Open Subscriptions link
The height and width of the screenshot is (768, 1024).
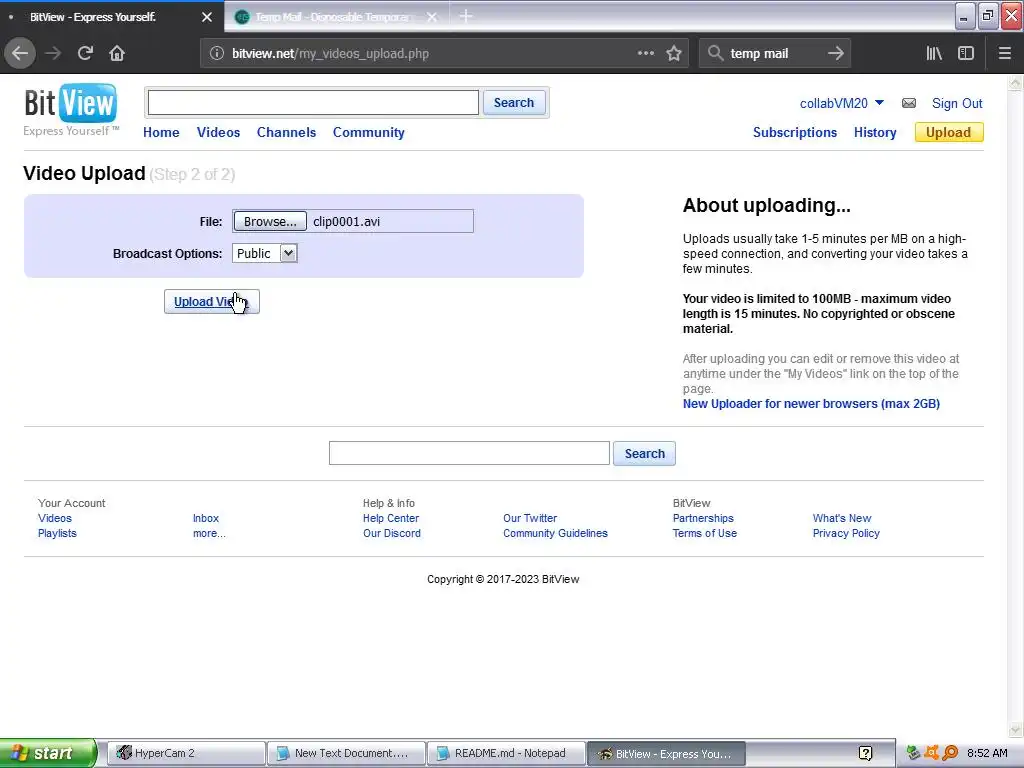point(795,132)
